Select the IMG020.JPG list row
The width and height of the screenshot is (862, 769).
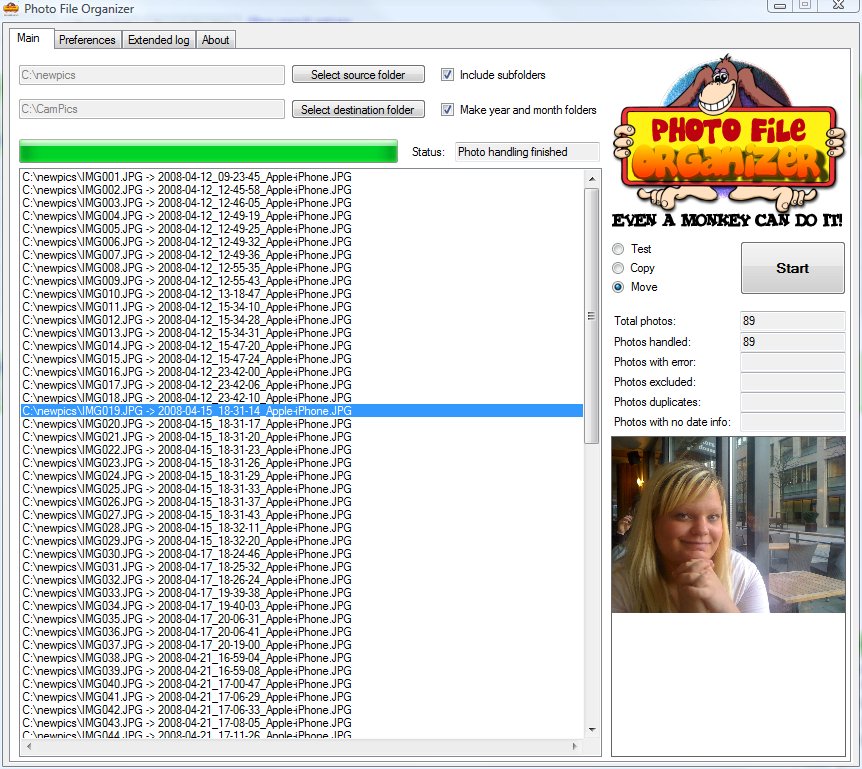[302, 424]
